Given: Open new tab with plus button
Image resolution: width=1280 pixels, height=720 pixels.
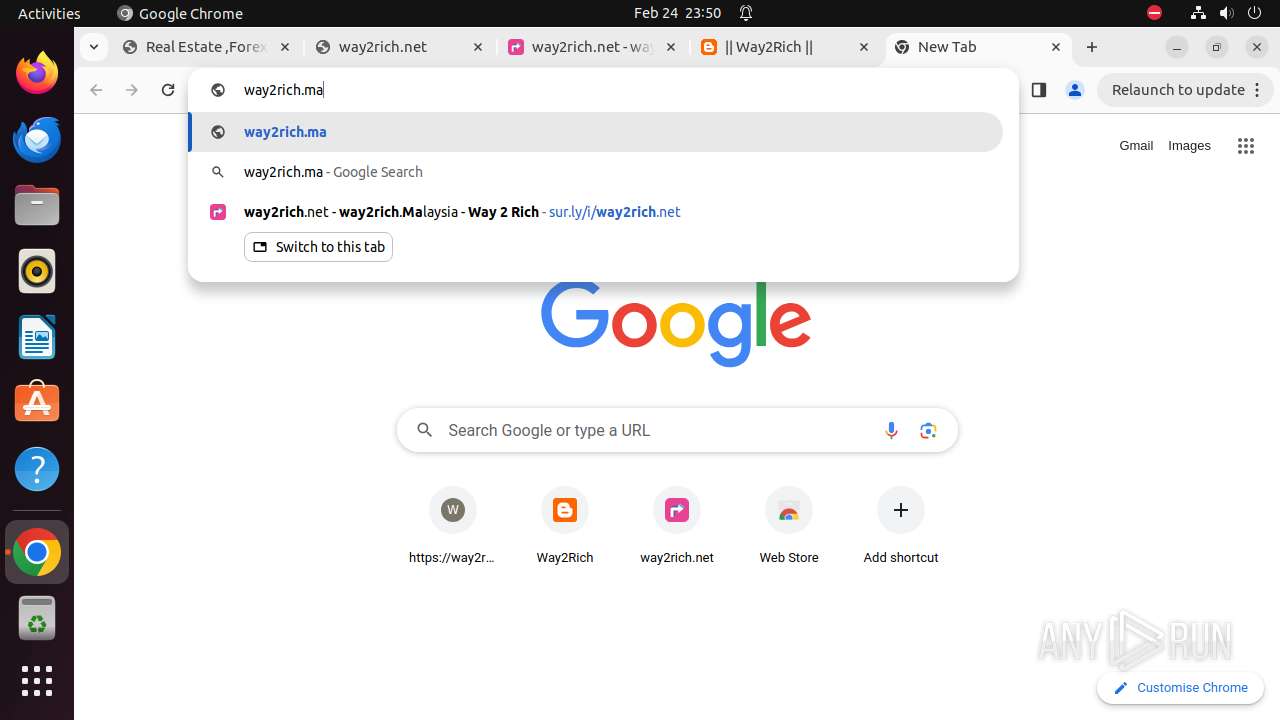Looking at the screenshot, I should click(x=1092, y=47).
